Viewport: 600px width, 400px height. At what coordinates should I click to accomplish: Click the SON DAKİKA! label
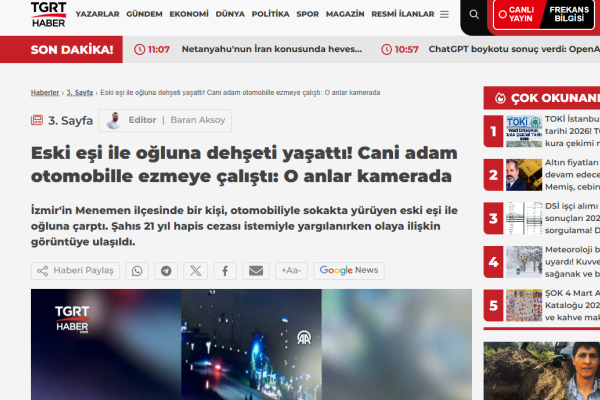72,50
